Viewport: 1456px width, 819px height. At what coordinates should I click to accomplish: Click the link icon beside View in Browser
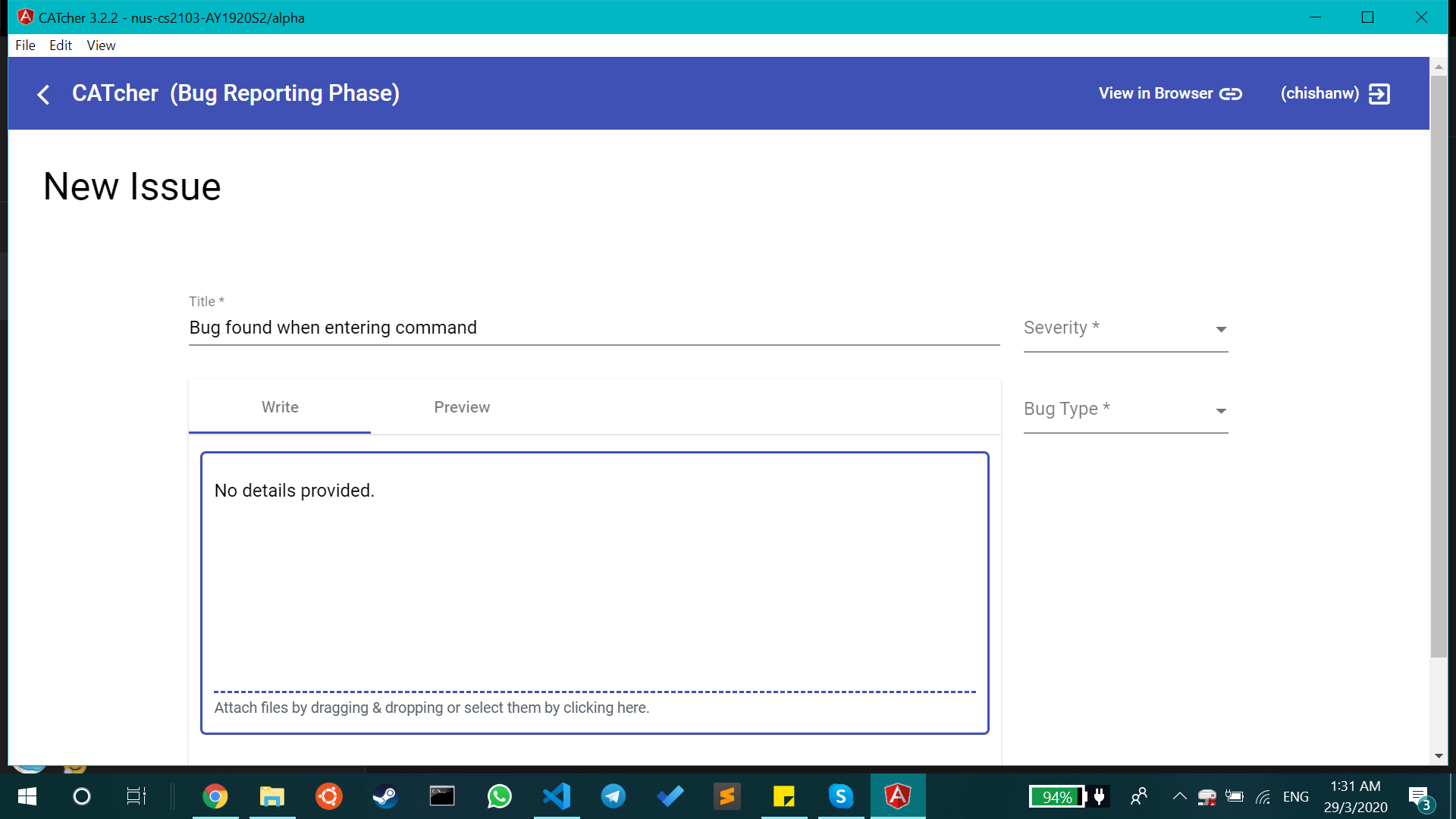(1231, 94)
